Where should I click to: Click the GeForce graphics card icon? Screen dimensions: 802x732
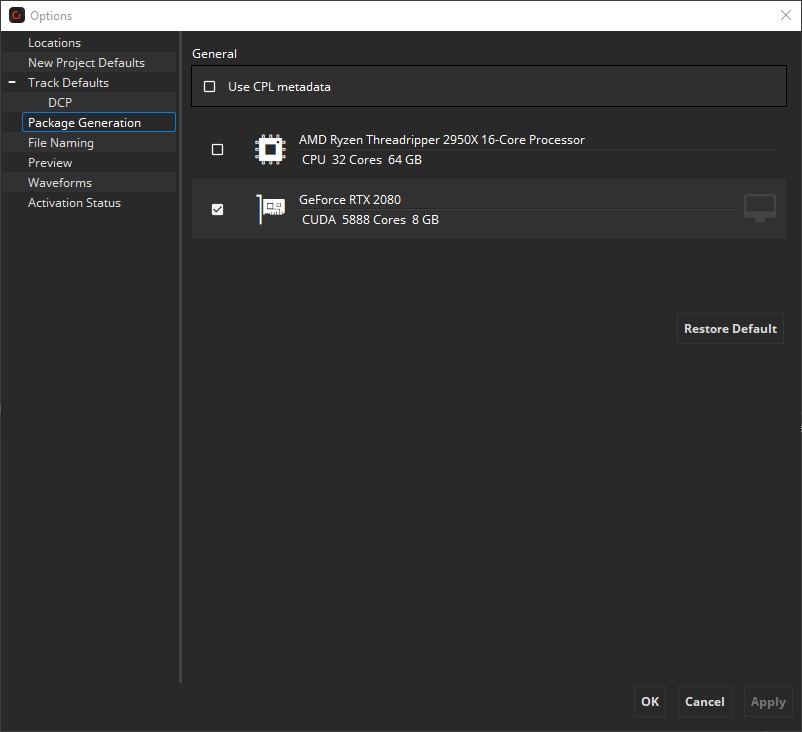point(271,209)
